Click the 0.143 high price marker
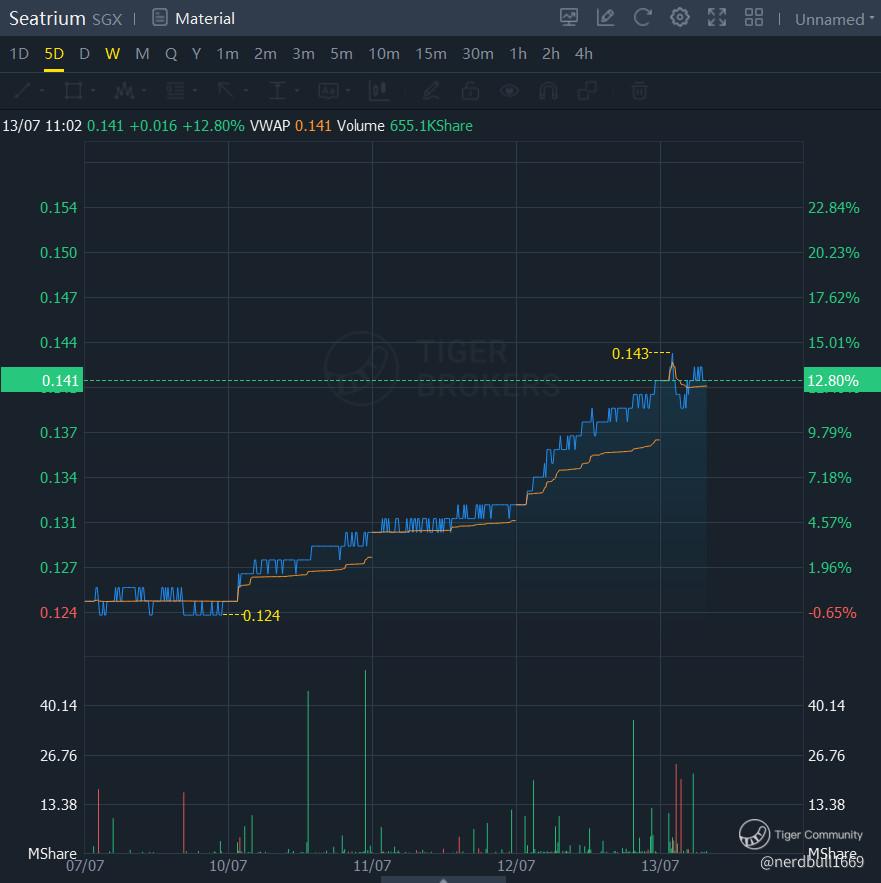This screenshot has height=883, width=881. point(630,354)
